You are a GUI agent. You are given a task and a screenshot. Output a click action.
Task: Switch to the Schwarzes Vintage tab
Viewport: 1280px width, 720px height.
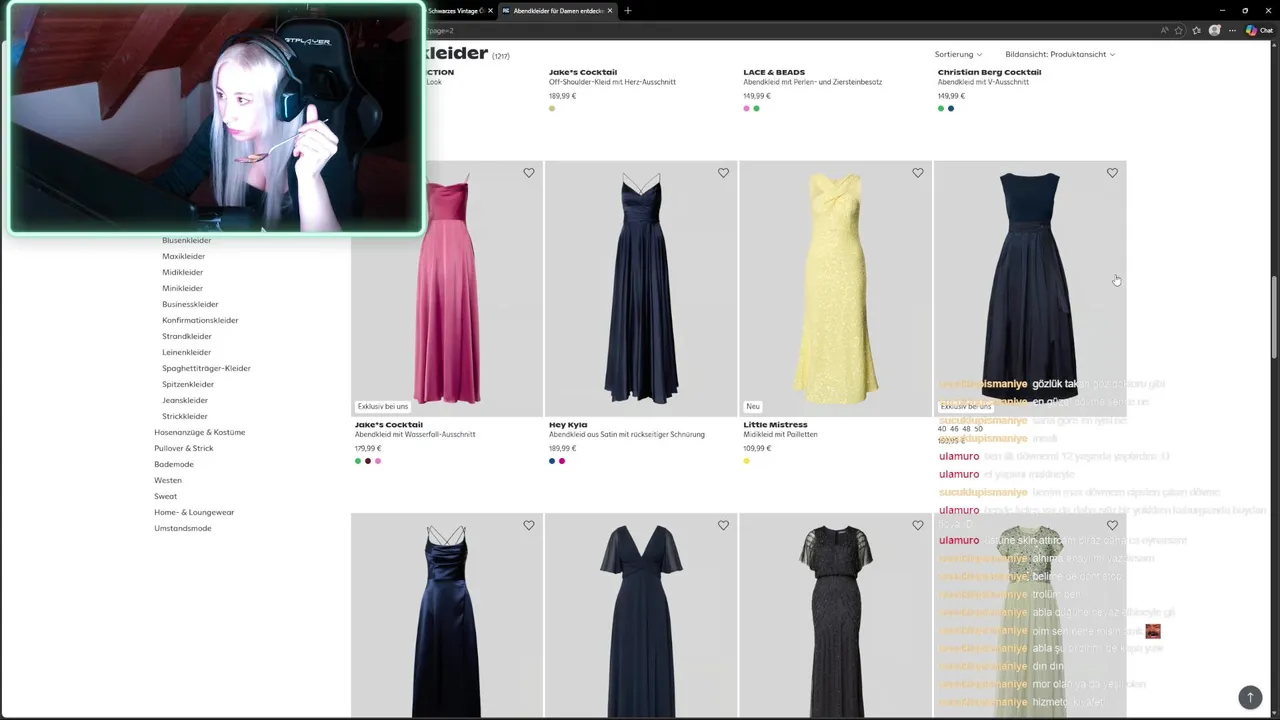click(x=456, y=11)
